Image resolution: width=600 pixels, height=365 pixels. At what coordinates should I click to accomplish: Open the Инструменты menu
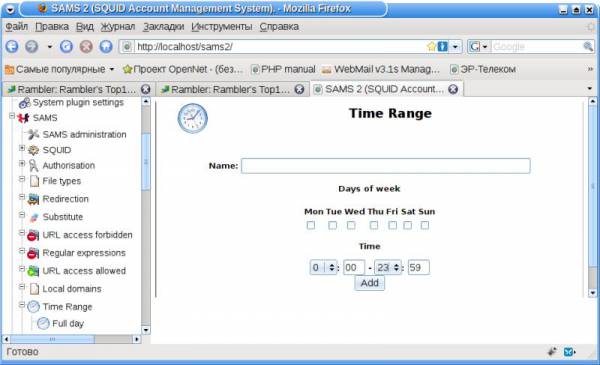click(x=222, y=27)
